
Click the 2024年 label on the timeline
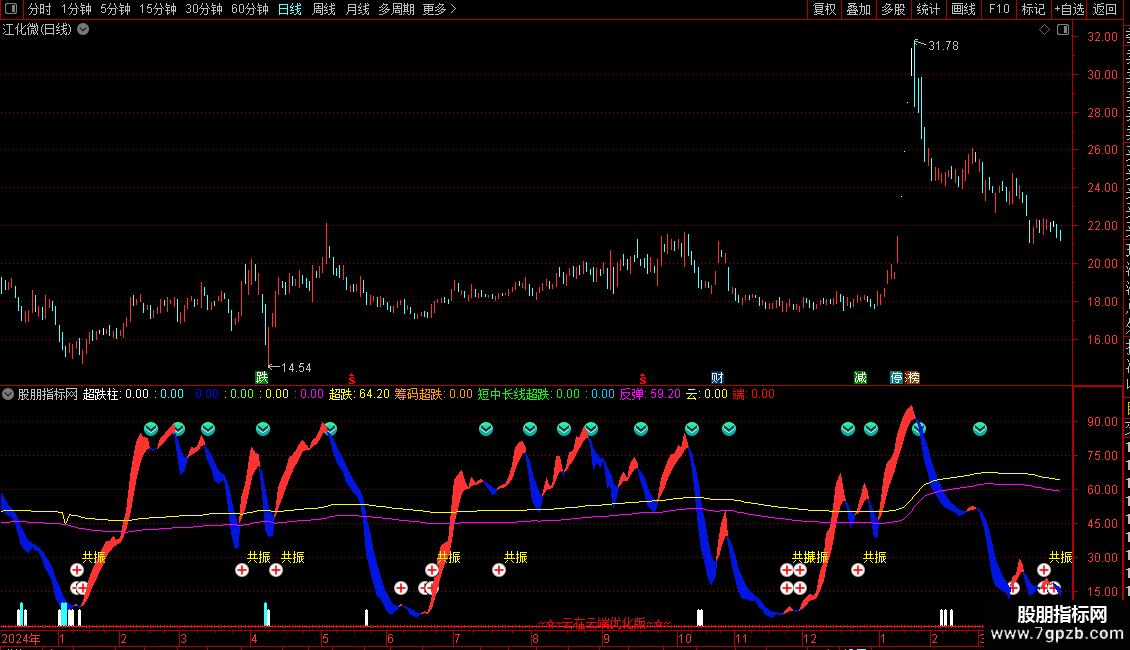coord(22,638)
